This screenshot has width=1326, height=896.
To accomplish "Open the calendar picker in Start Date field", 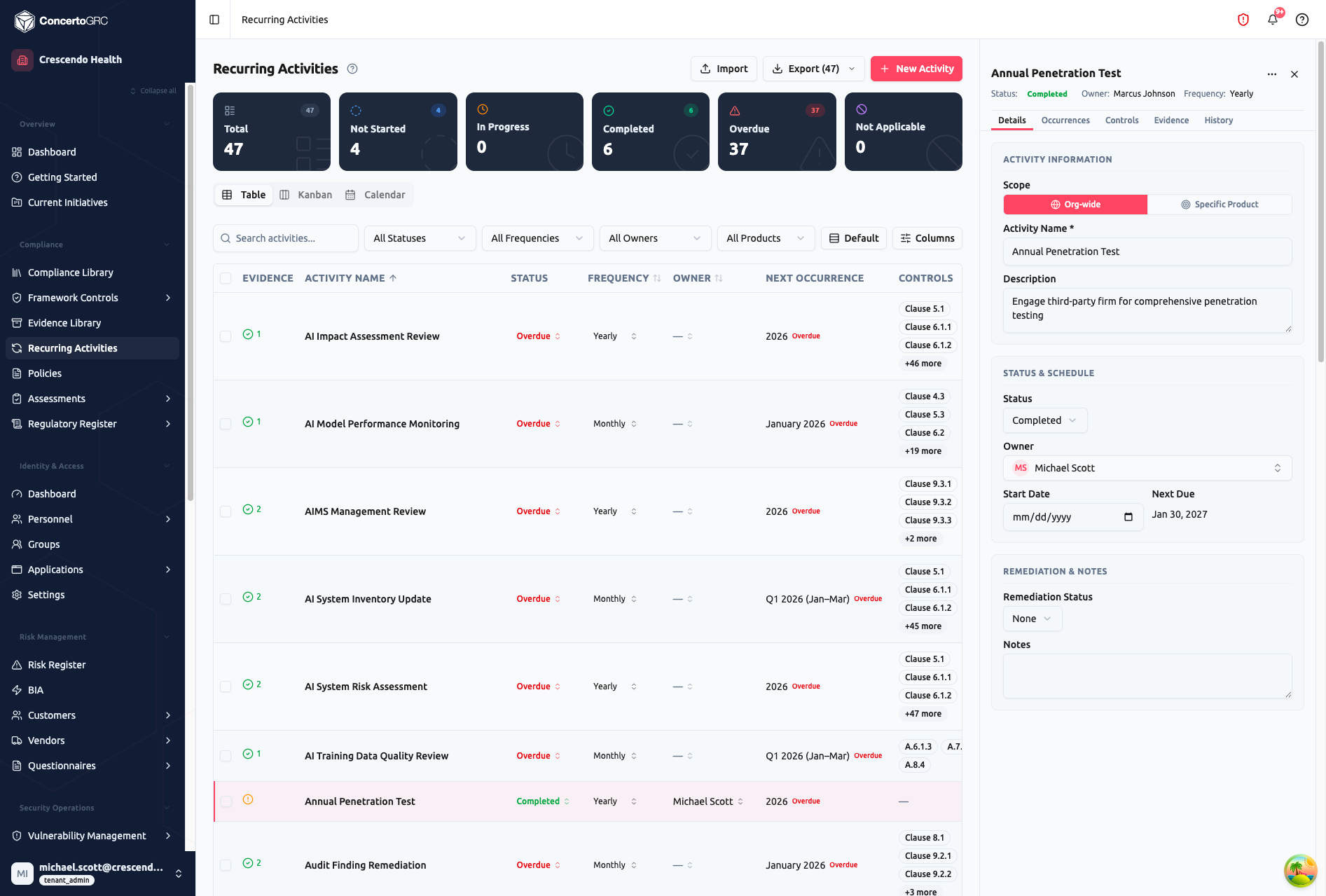I will (x=1128, y=517).
